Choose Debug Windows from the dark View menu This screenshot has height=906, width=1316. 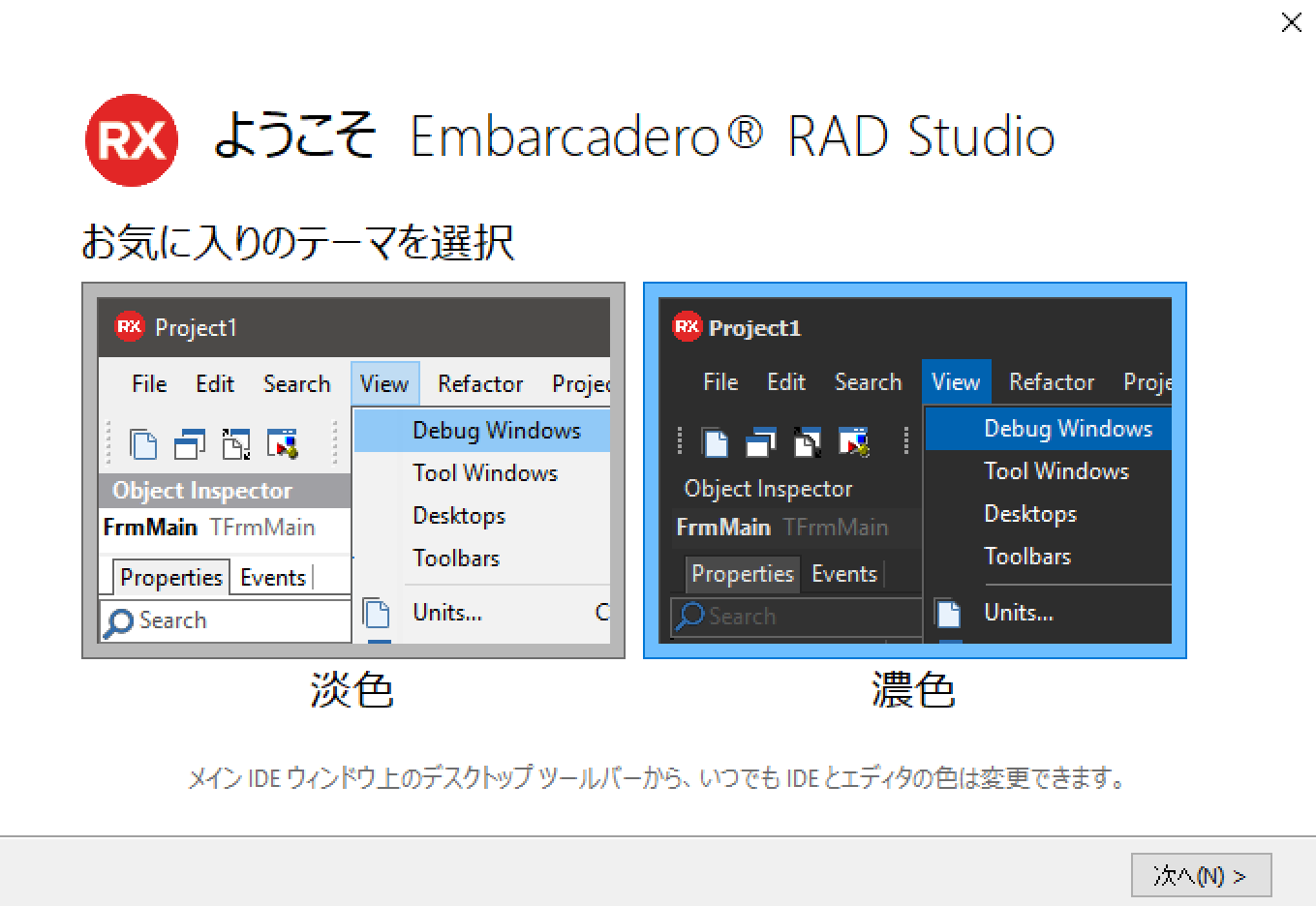coord(1068,428)
